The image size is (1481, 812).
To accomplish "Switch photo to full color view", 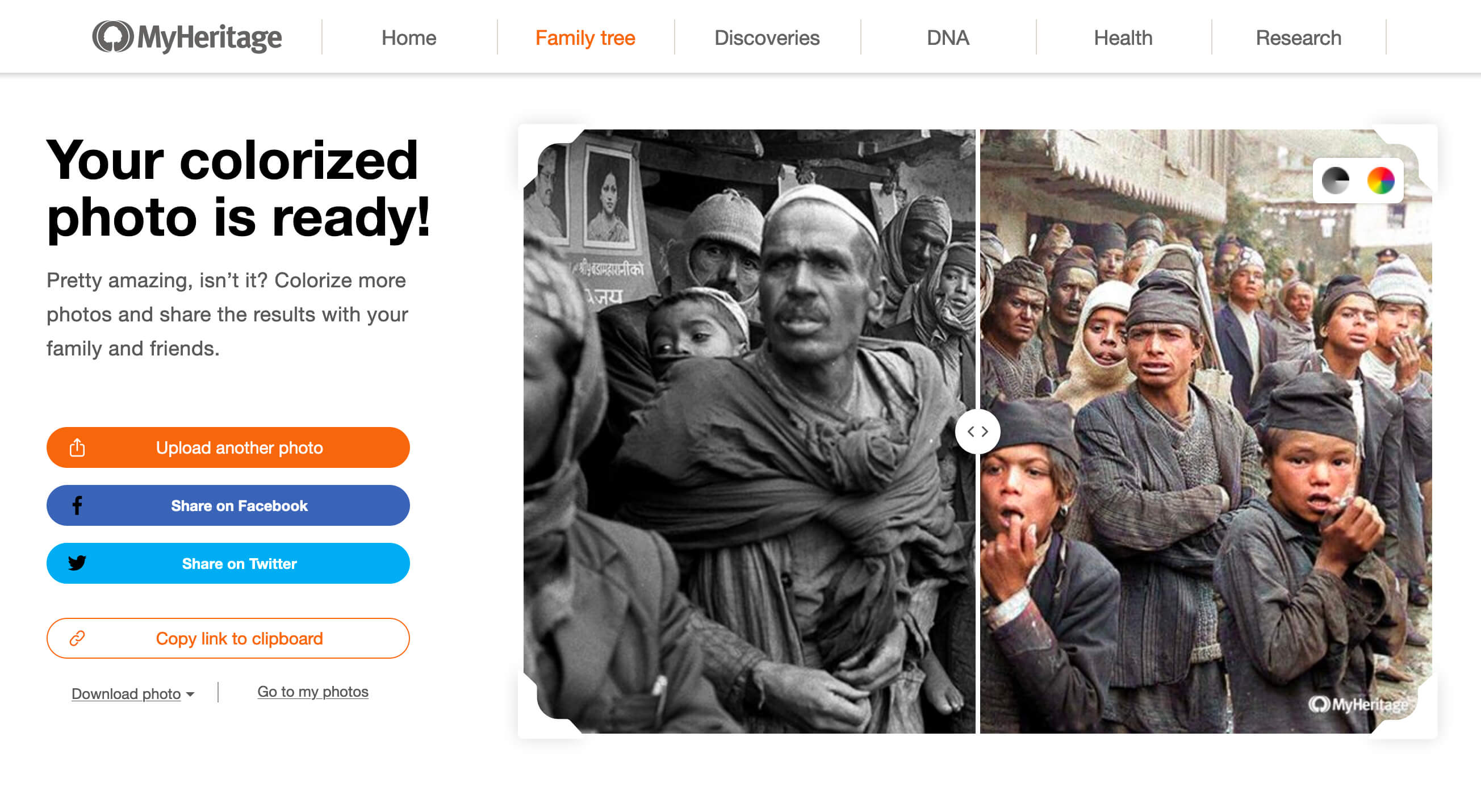I will pyautogui.click(x=1380, y=181).
